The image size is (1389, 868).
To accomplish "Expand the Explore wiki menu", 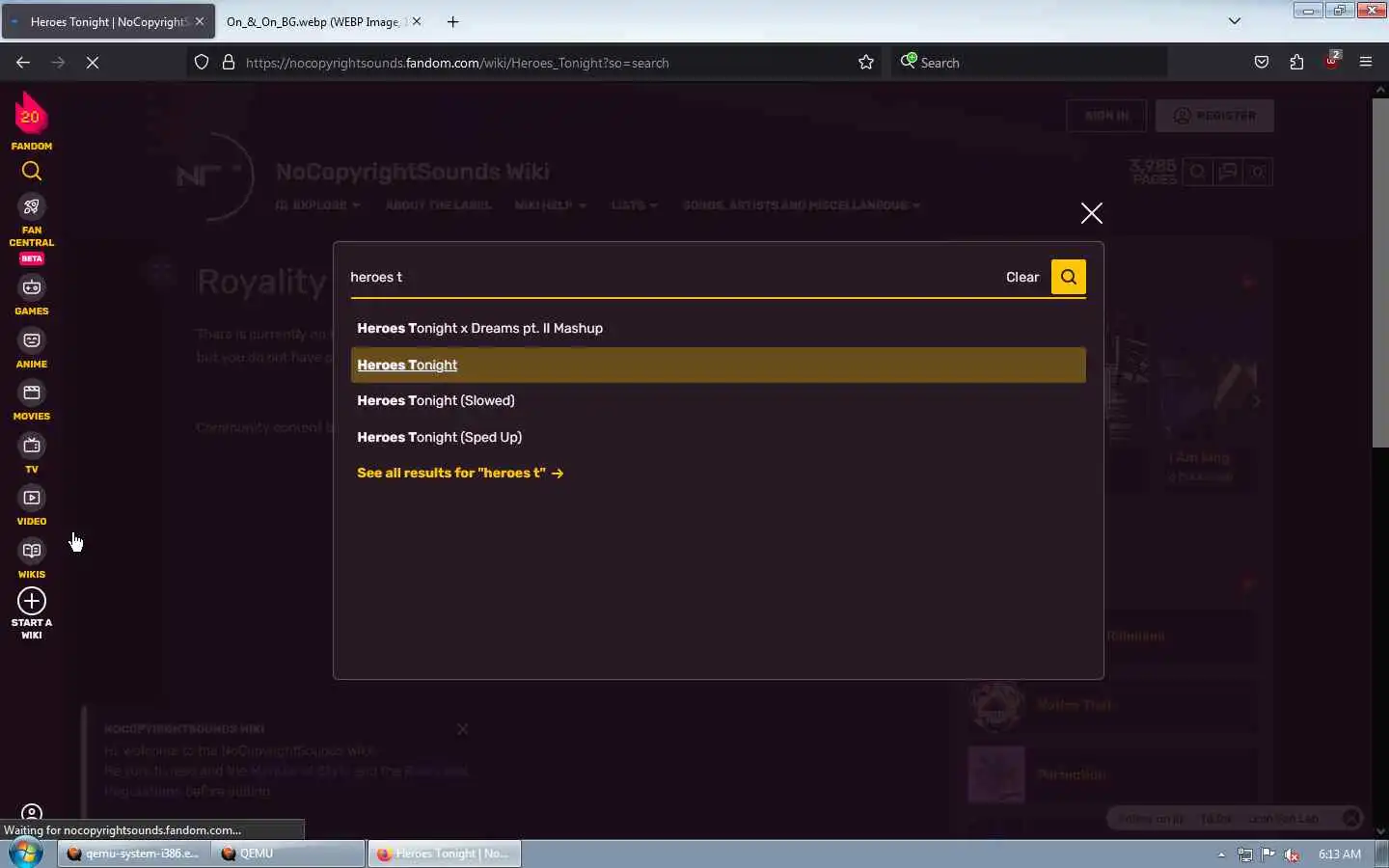I will [x=317, y=205].
